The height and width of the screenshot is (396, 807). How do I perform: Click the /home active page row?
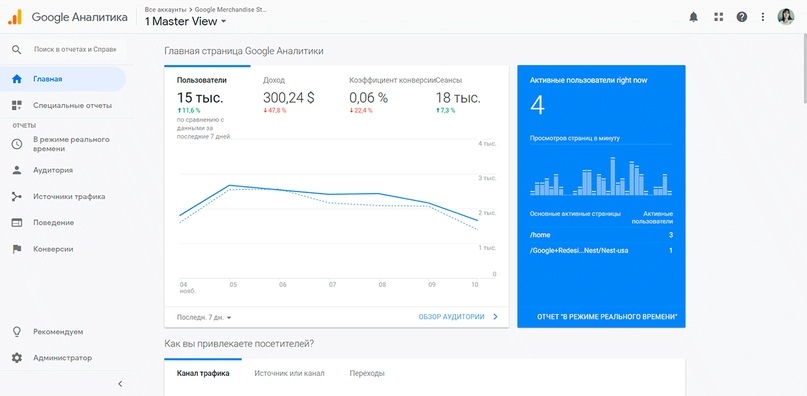tap(601, 235)
